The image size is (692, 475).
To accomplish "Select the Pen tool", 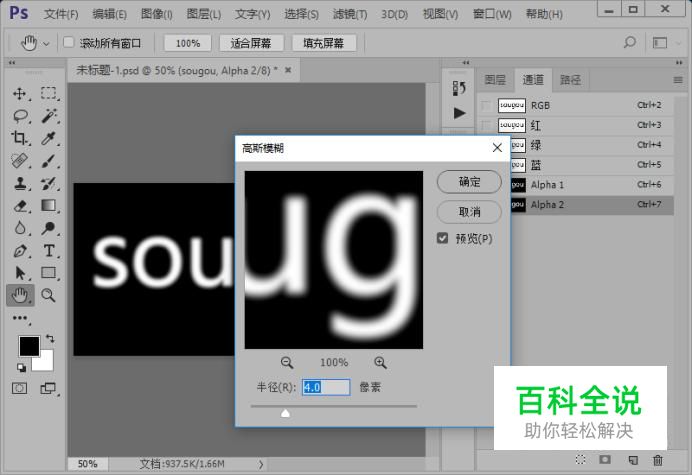I will [x=20, y=251].
